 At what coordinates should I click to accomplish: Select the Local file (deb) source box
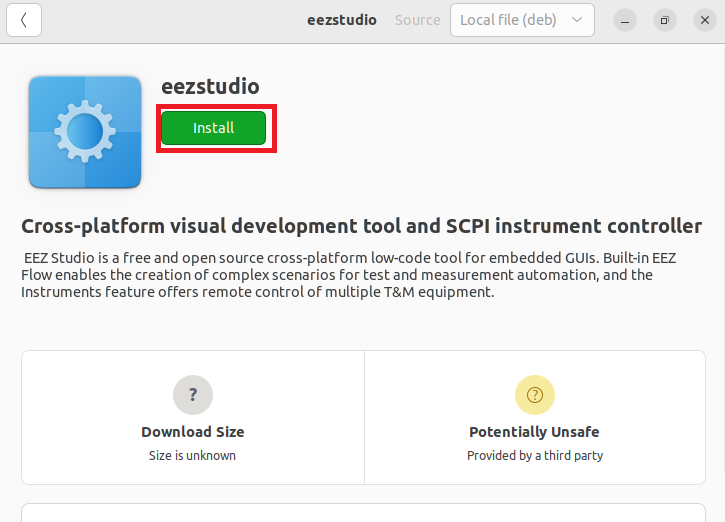[x=510, y=20]
